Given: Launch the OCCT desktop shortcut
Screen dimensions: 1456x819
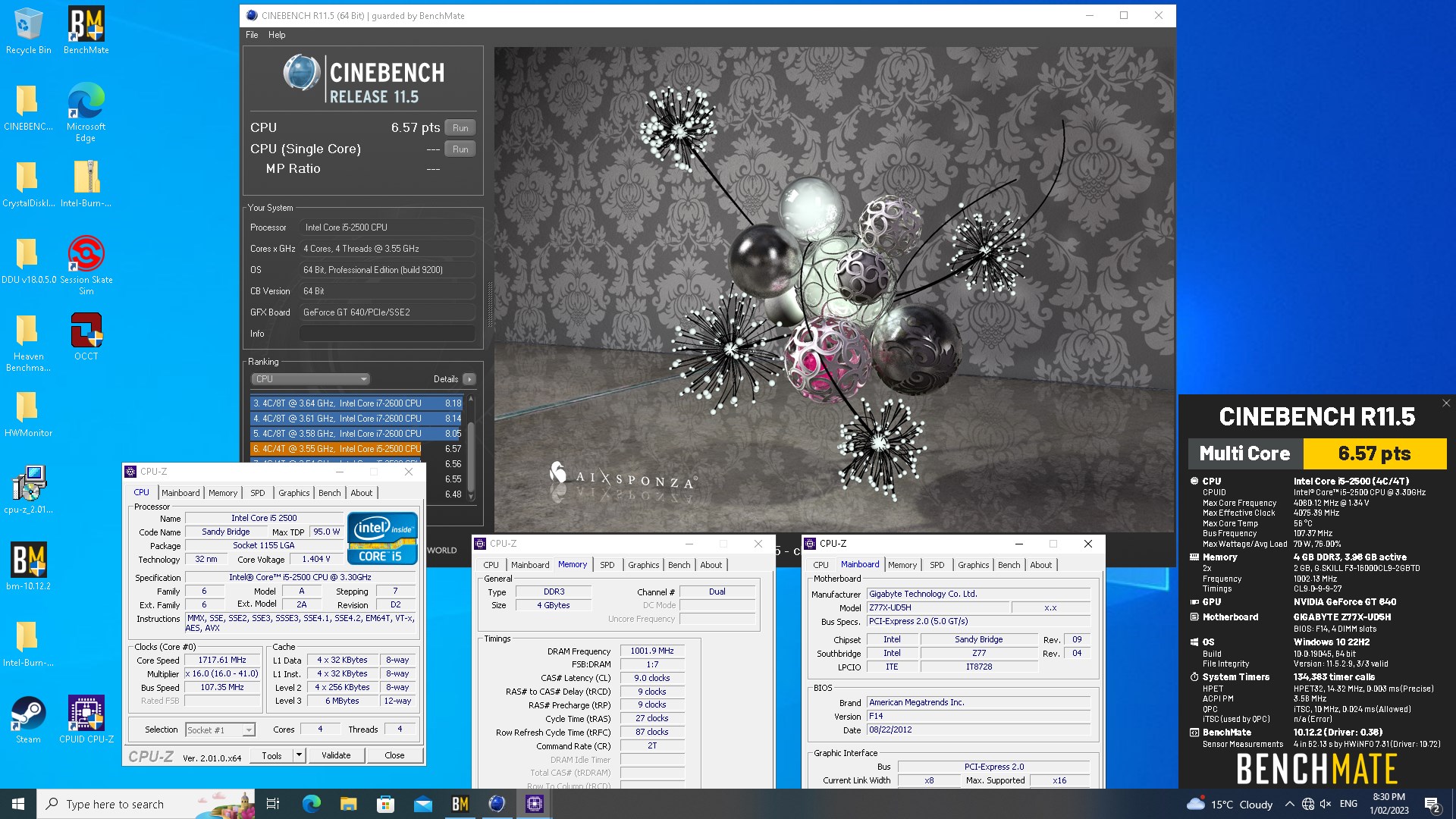Looking at the screenshot, I should click(x=86, y=337).
